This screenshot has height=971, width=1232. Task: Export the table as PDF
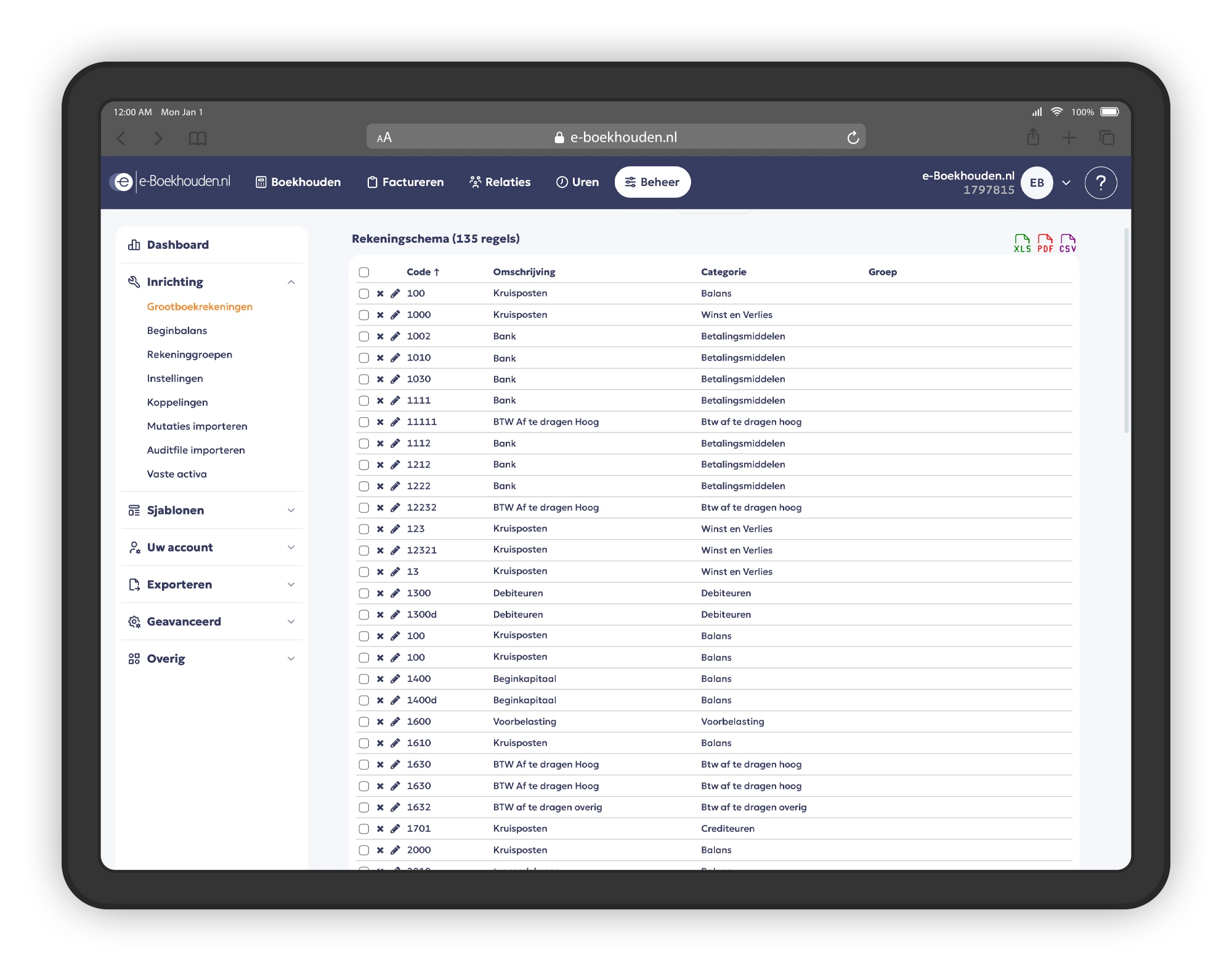point(1045,243)
